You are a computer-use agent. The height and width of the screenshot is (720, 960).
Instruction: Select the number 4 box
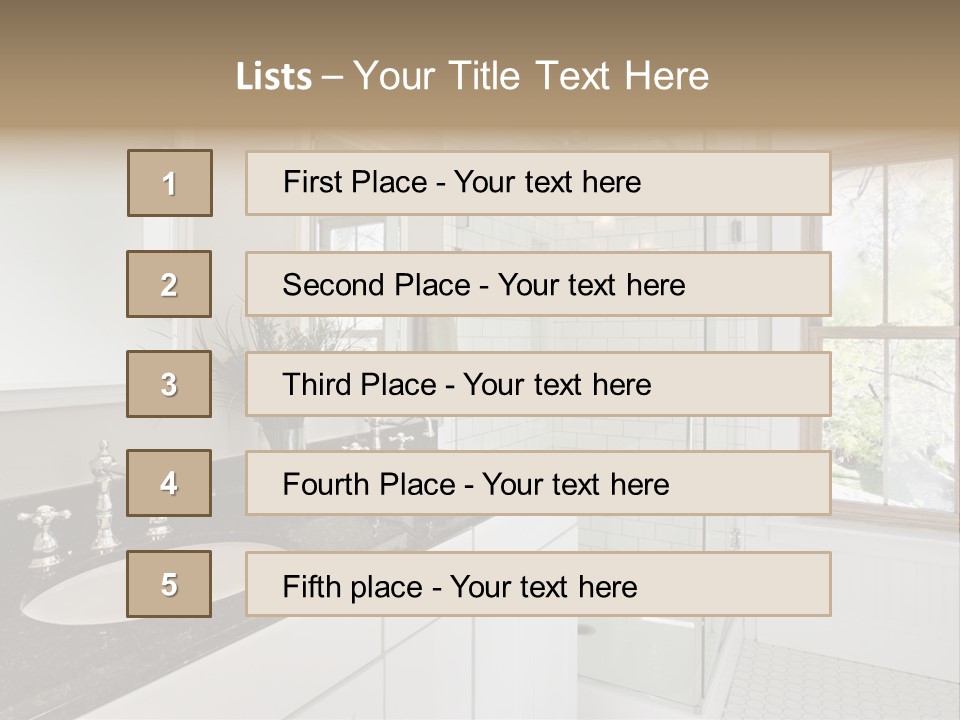tap(169, 483)
